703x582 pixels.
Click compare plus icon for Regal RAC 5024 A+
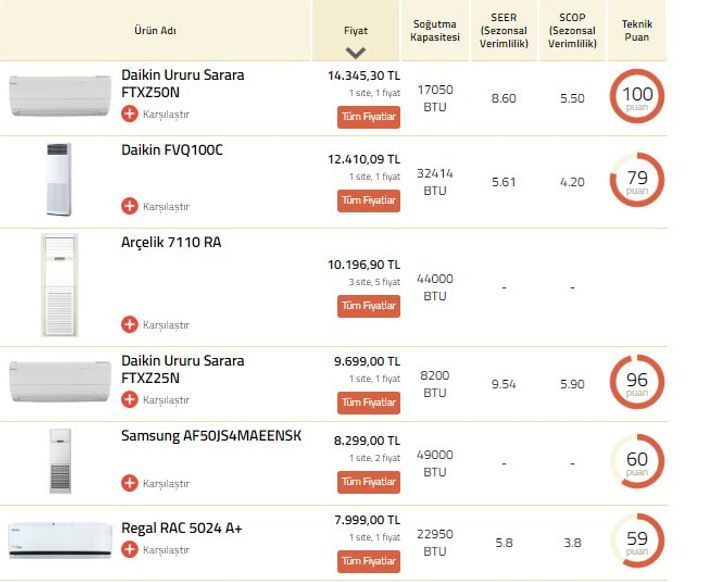tap(129, 549)
